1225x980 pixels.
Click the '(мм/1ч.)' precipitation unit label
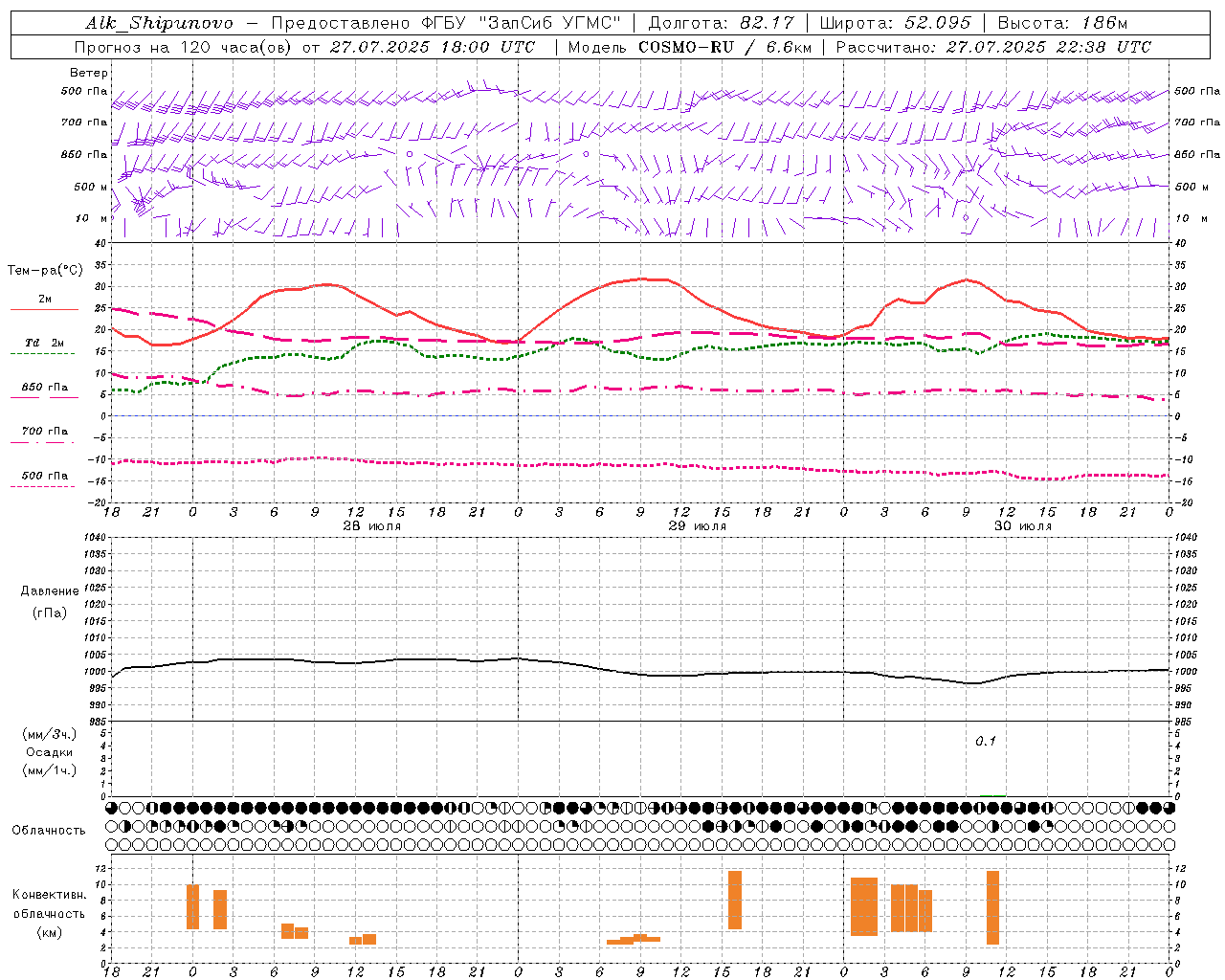coord(50,770)
